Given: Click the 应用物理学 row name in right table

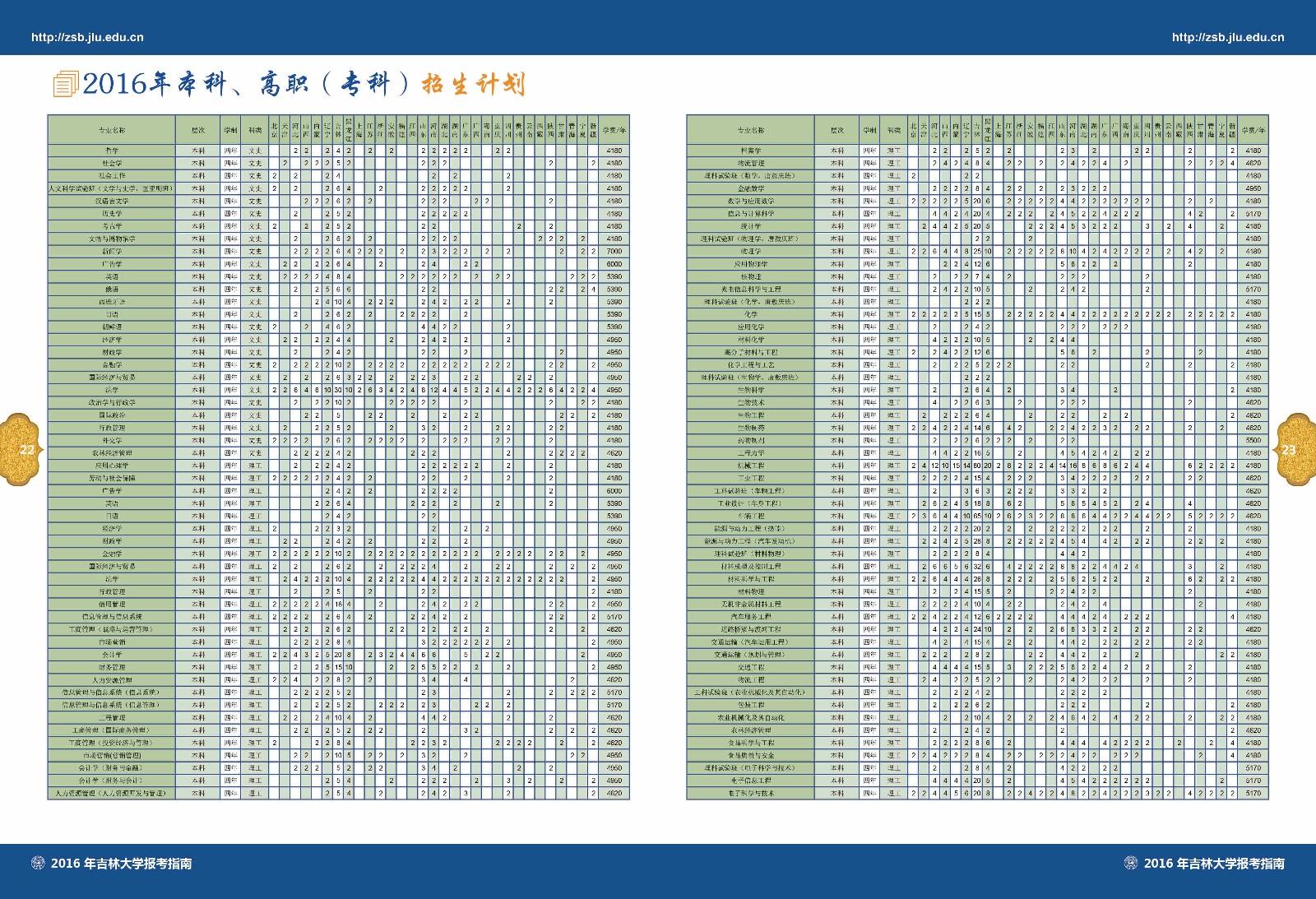Looking at the screenshot, I should coord(750,264).
